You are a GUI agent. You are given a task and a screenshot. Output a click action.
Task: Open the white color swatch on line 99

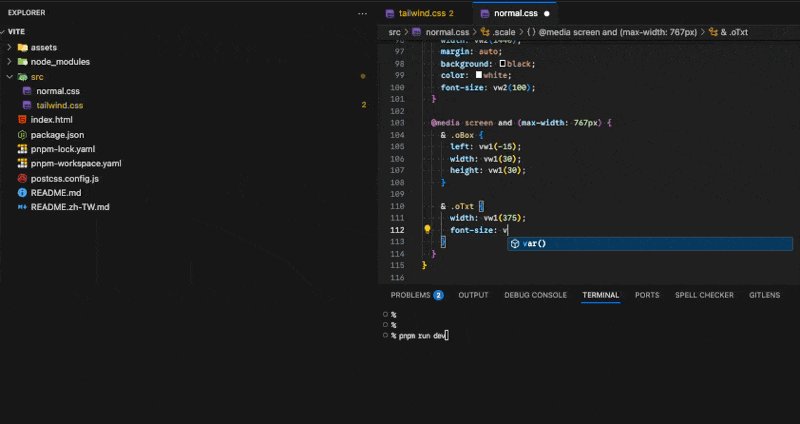tap(479, 75)
